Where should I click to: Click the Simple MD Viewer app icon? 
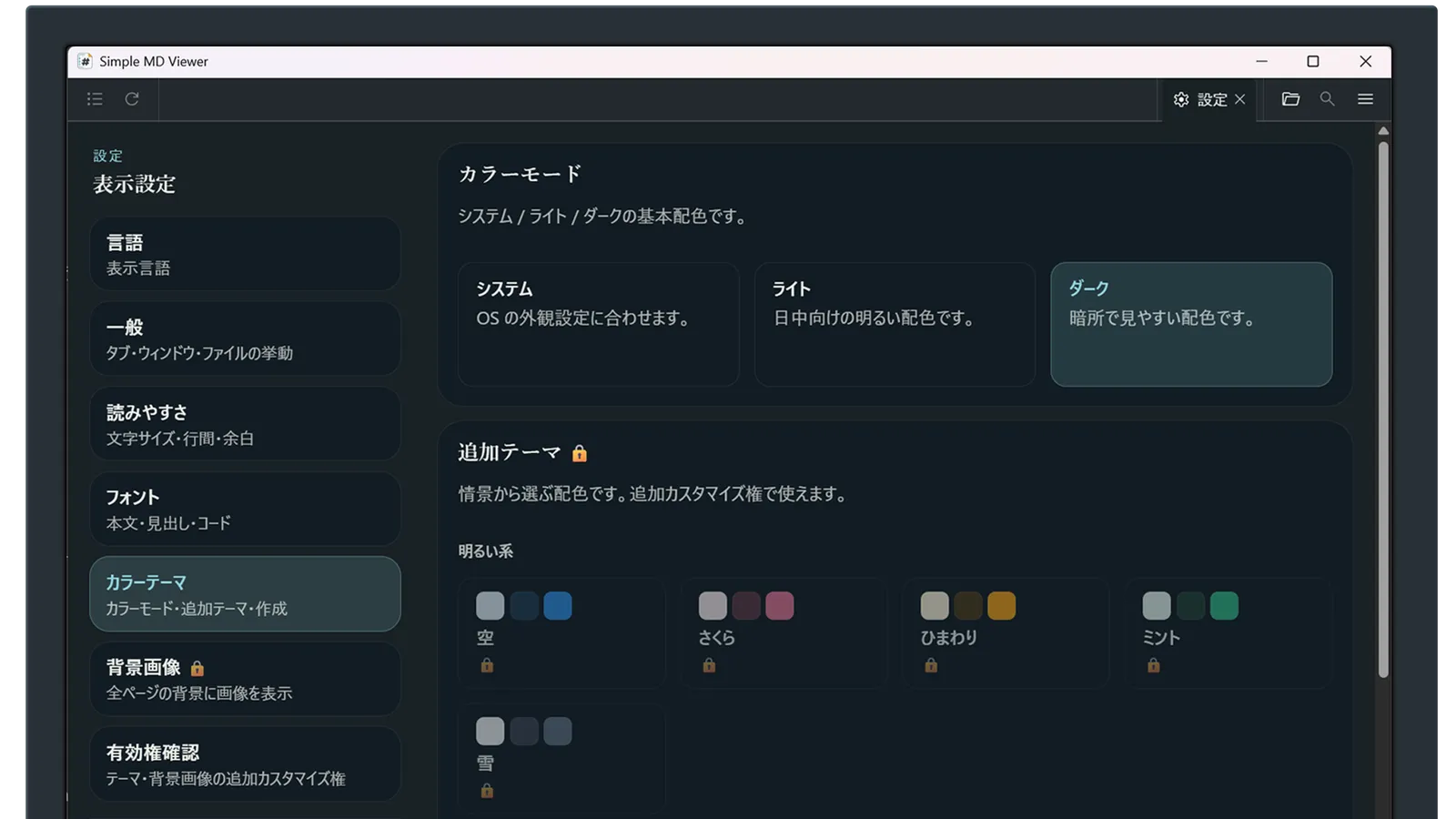pyautogui.click(x=85, y=61)
